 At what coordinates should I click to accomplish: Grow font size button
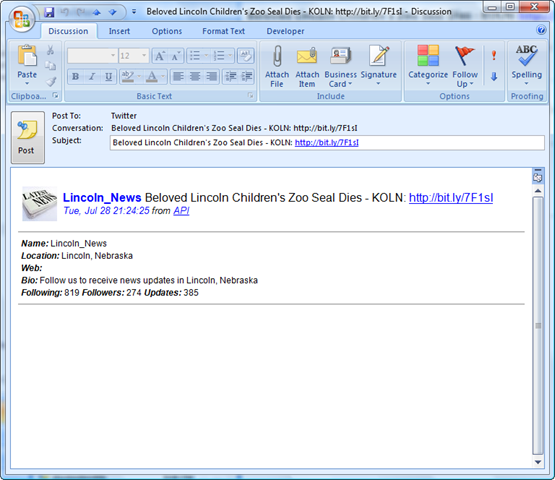click(159, 56)
